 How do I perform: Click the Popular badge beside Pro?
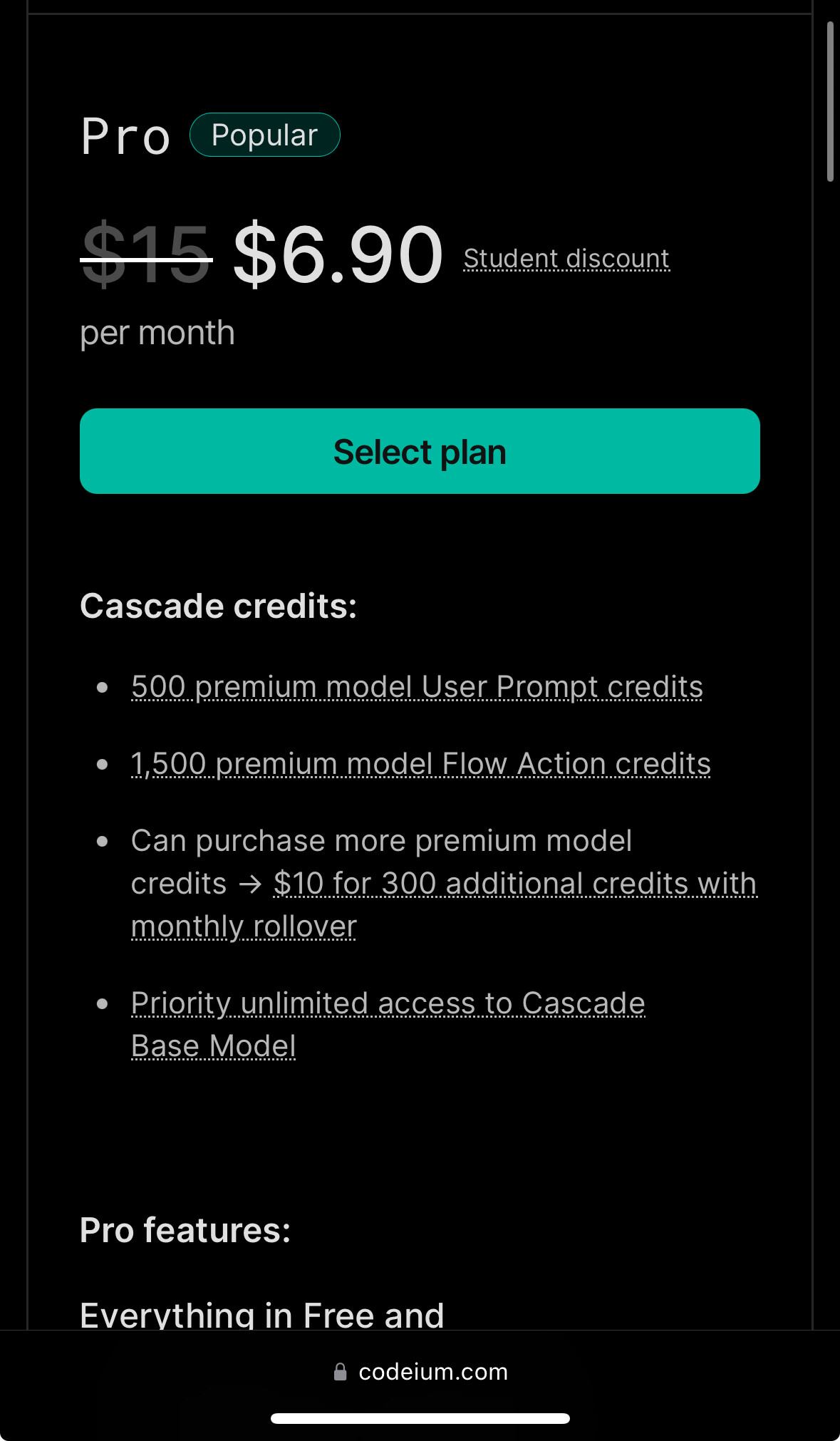[265, 135]
